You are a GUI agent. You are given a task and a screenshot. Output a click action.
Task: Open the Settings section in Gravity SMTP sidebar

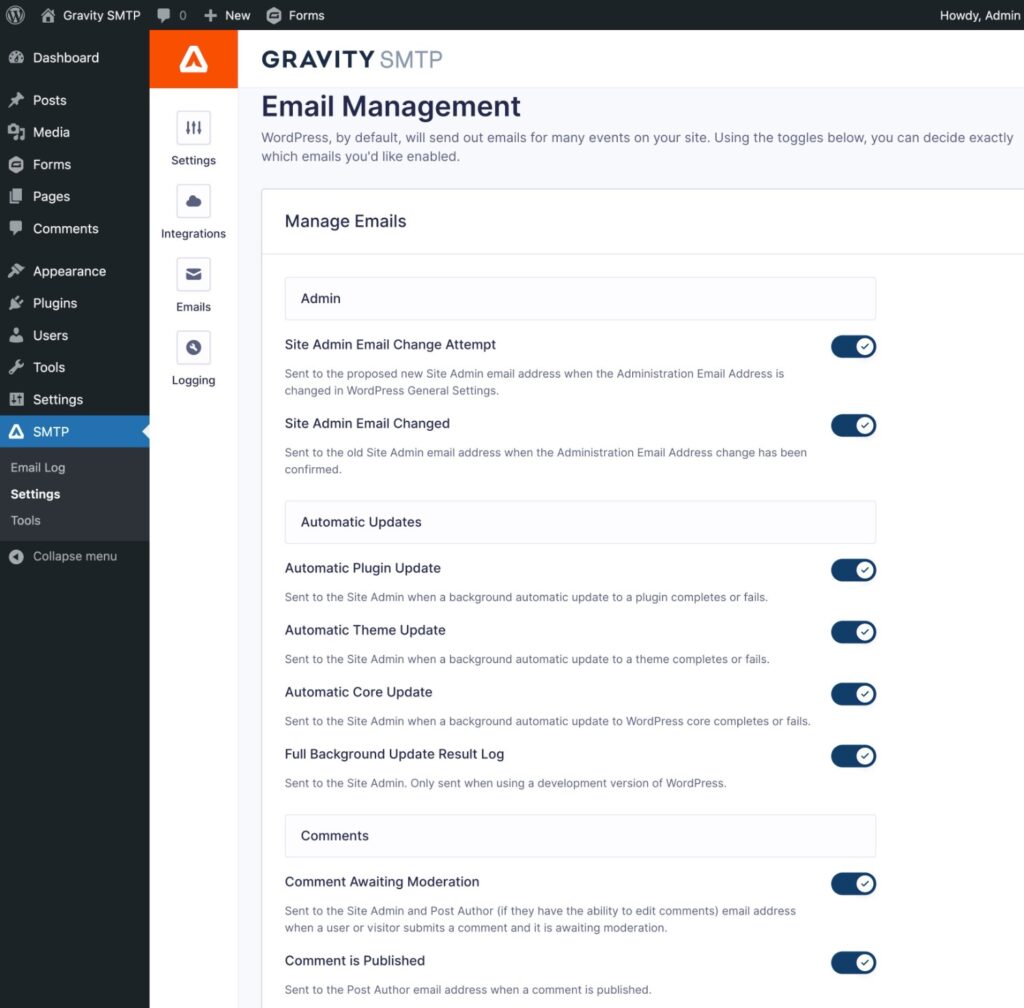pyautogui.click(x=192, y=140)
